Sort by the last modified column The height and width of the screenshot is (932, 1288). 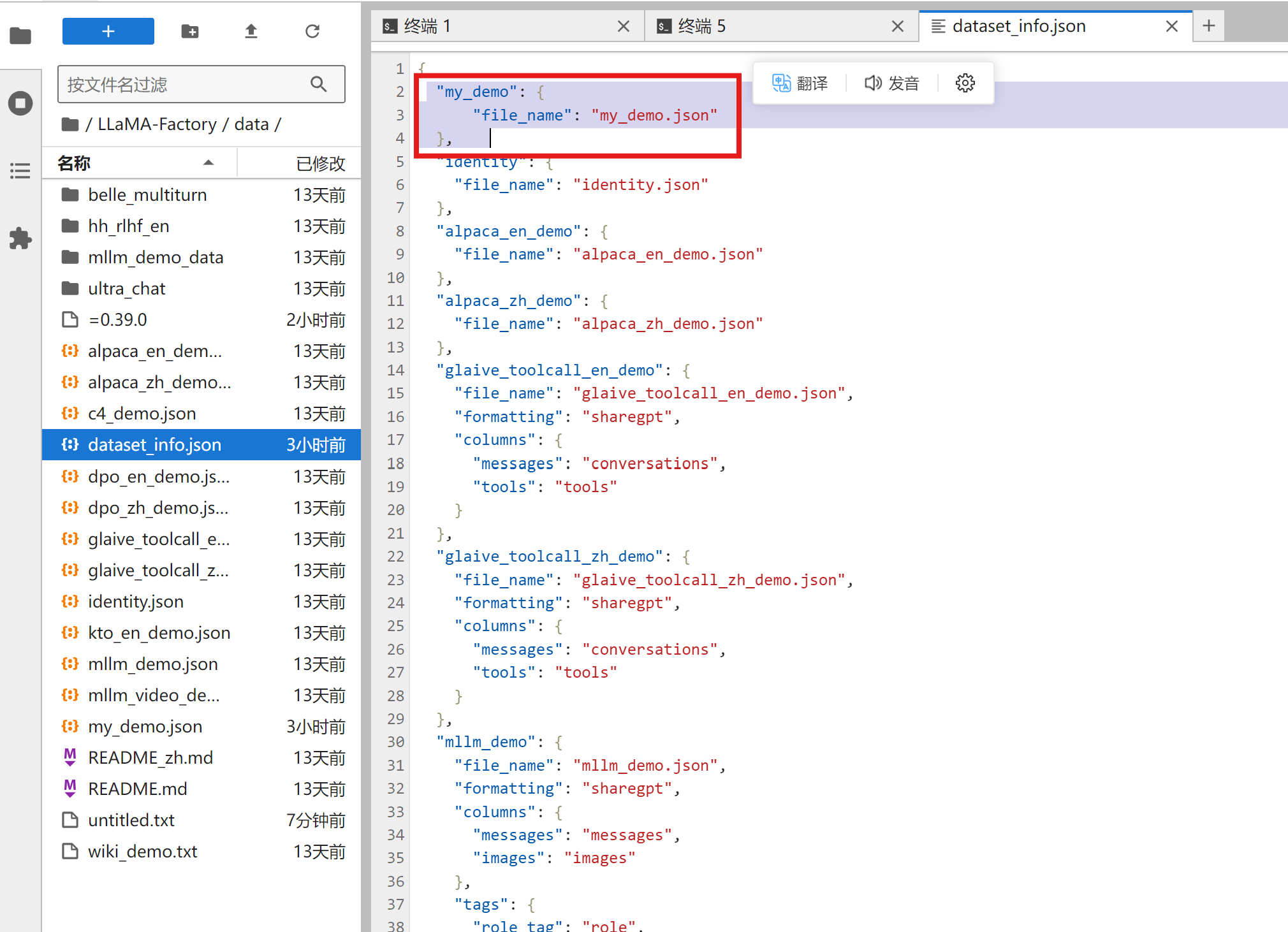[300, 163]
